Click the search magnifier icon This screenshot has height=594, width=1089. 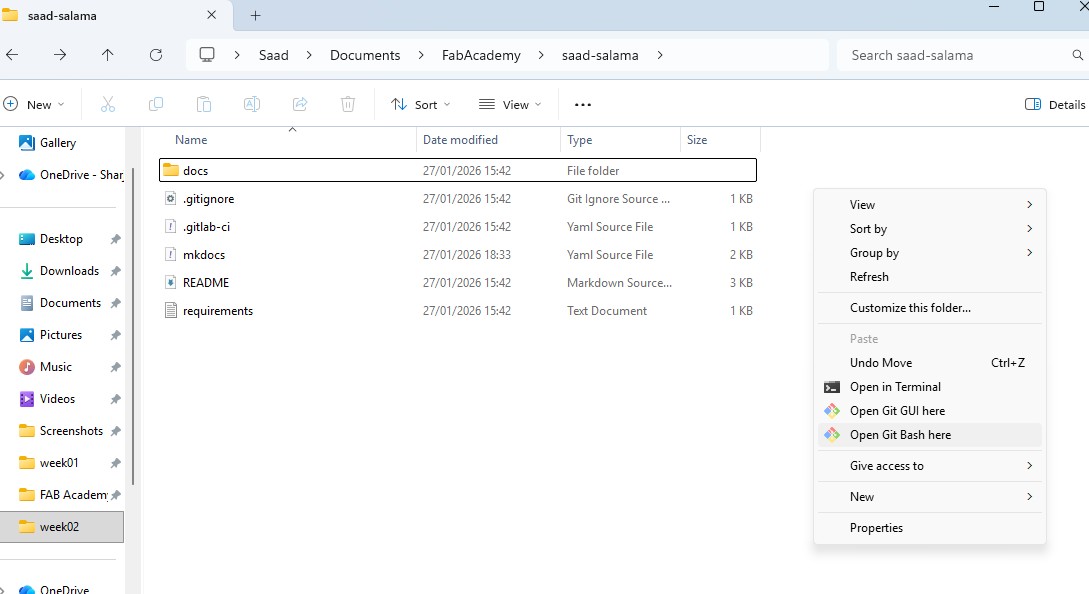click(x=1077, y=55)
